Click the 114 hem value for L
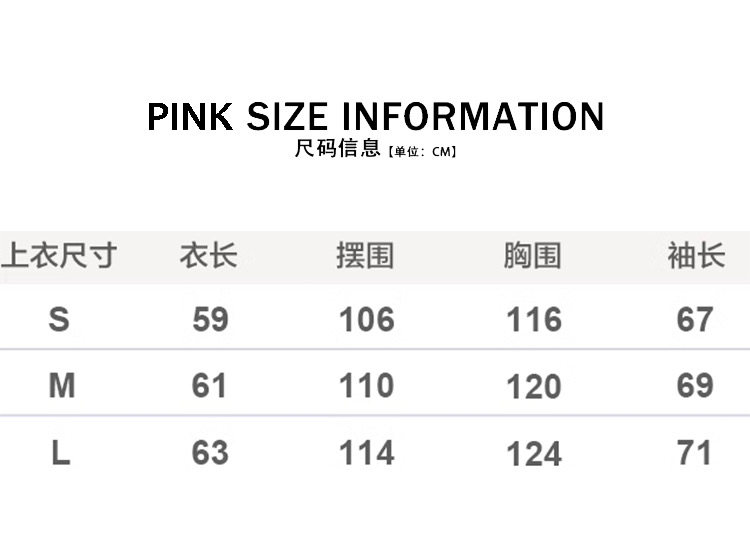 pos(366,453)
